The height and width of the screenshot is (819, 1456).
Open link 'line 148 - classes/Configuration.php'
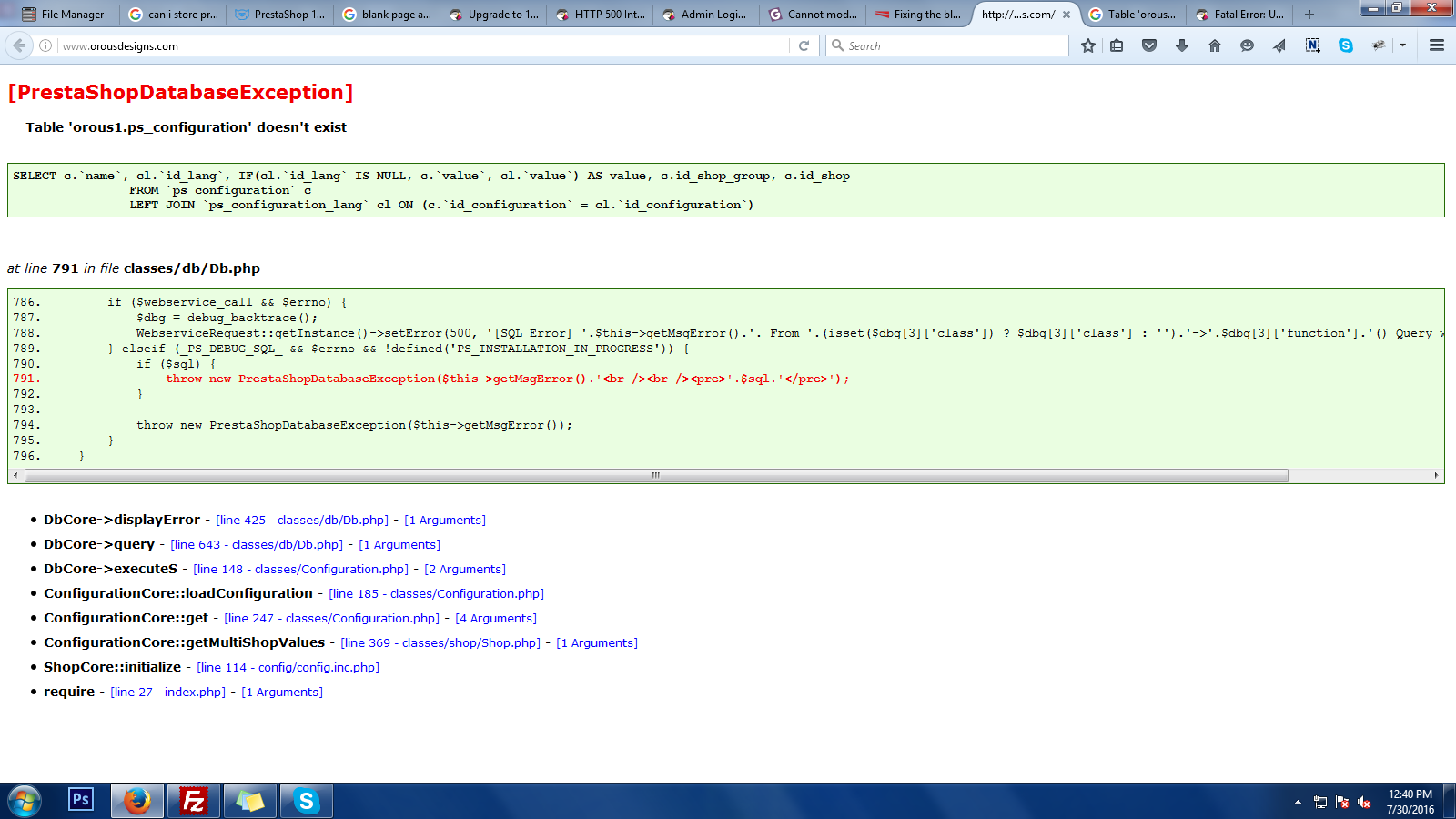(301, 570)
